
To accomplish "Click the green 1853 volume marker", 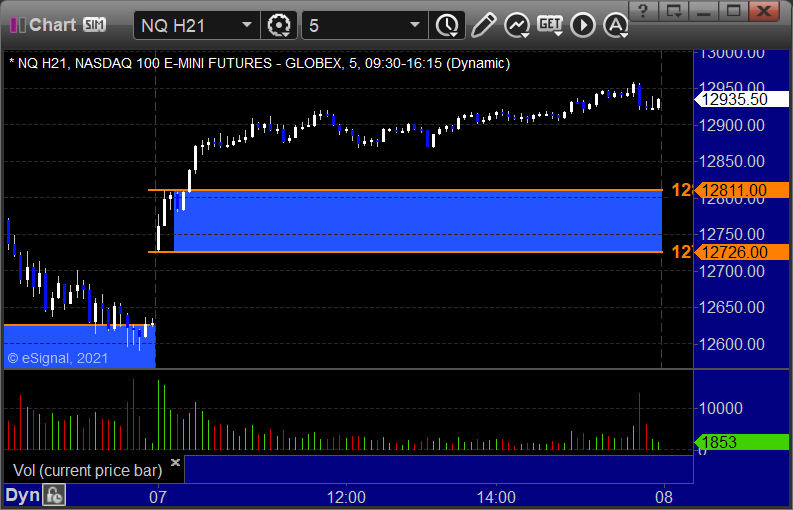I will [x=742, y=442].
